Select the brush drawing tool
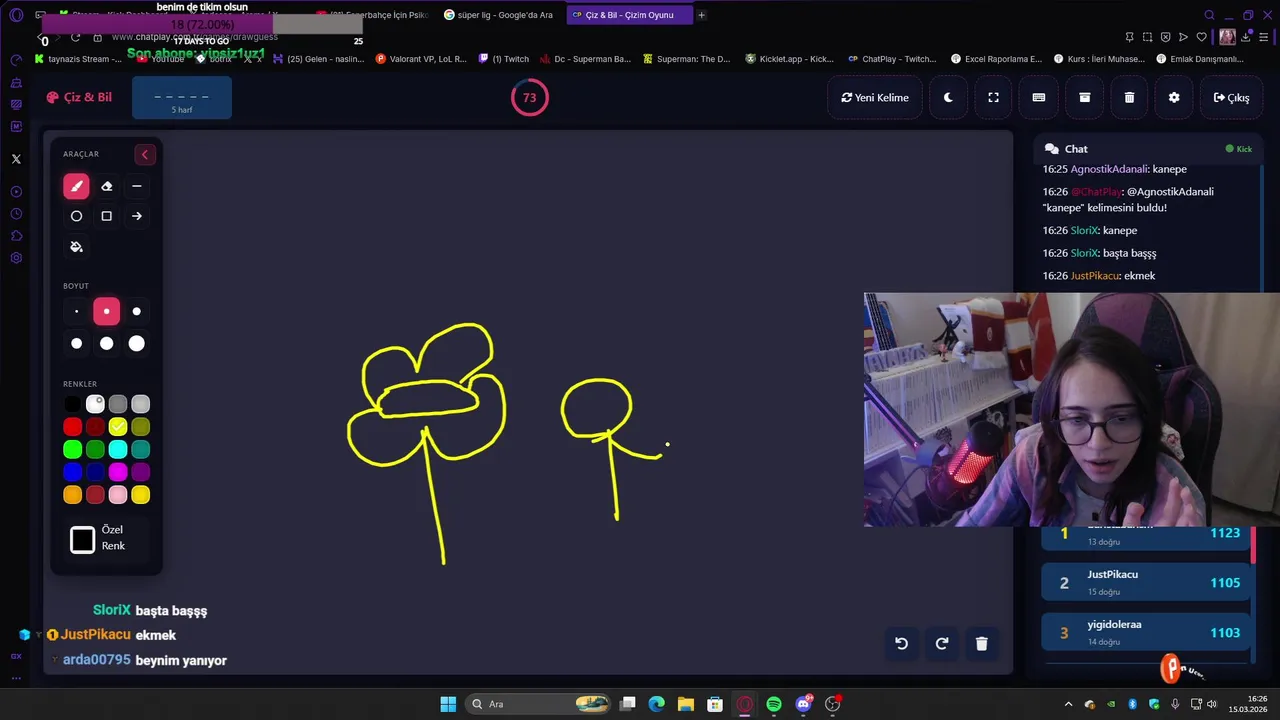The width and height of the screenshot is (1280, 720). pos(76,186)
